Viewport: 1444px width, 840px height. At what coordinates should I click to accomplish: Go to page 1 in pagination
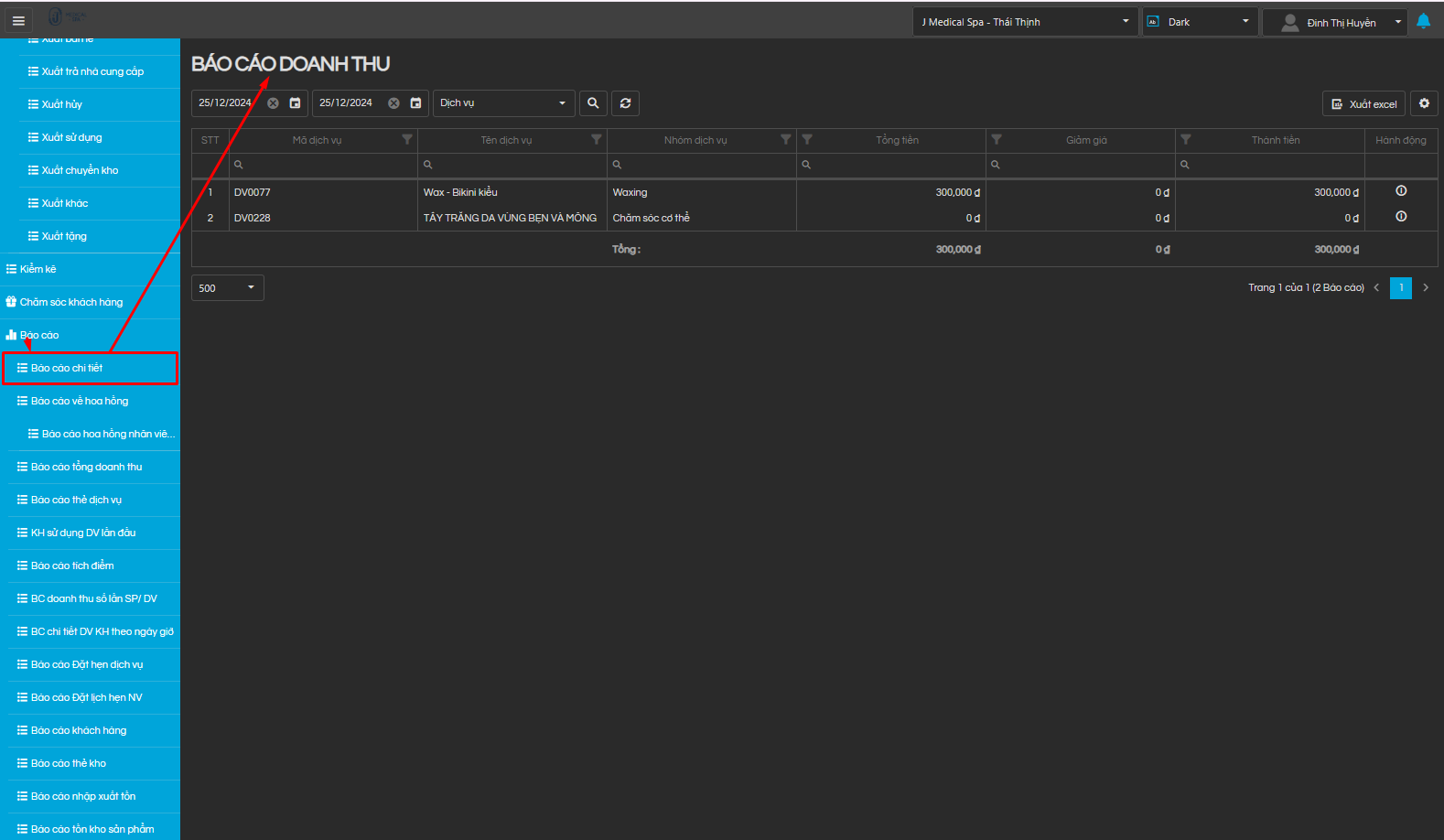[x=1400, y=288]
